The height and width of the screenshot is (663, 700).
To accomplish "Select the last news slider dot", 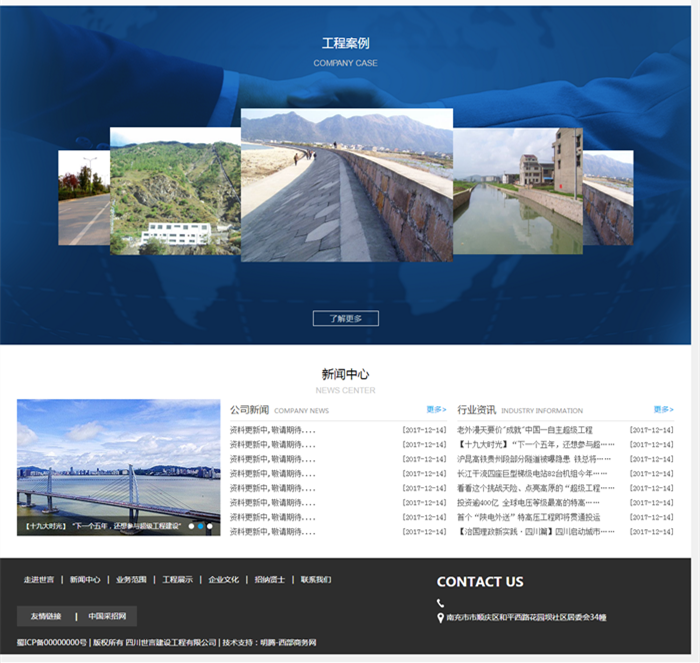I will tap(210, 525).
